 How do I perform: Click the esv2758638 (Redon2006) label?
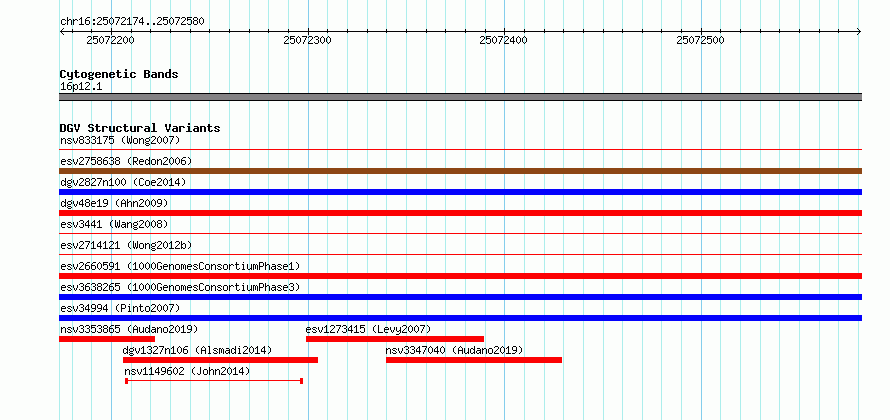(126, 161)
